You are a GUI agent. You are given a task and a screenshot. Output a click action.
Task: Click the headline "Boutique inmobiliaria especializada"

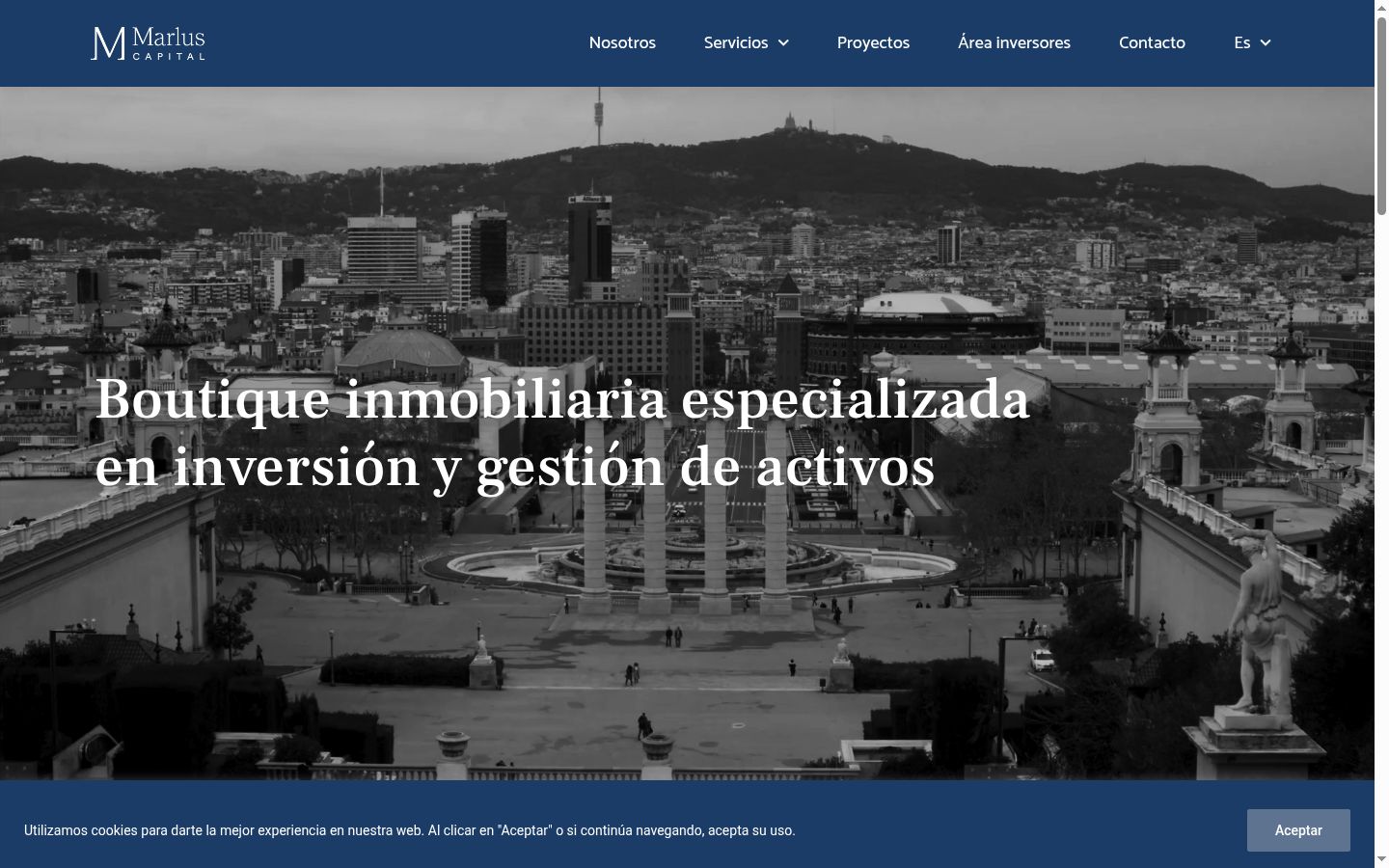point(562,398)
